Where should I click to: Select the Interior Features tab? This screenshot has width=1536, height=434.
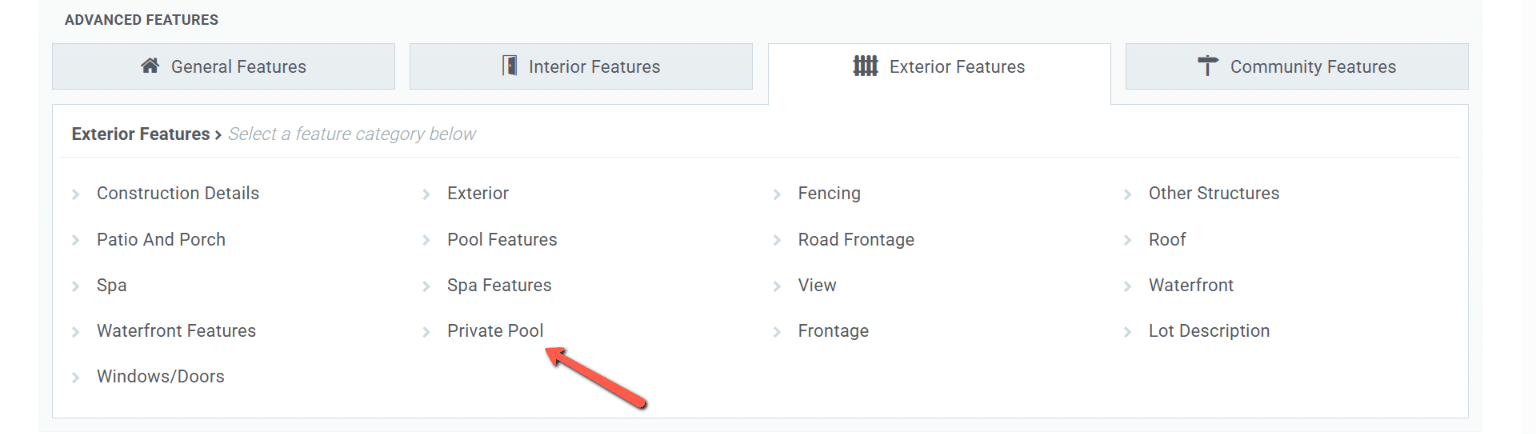(x=581, y=66)
